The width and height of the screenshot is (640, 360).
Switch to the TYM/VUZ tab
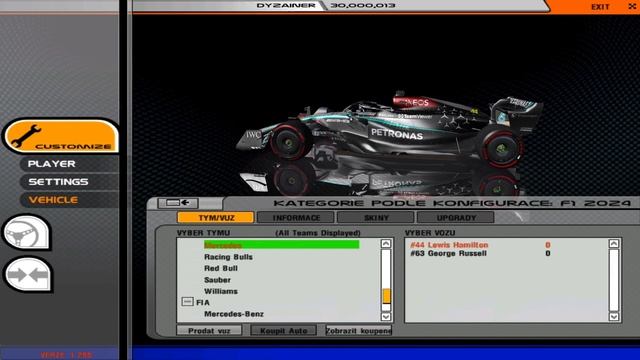coord(216,218)
